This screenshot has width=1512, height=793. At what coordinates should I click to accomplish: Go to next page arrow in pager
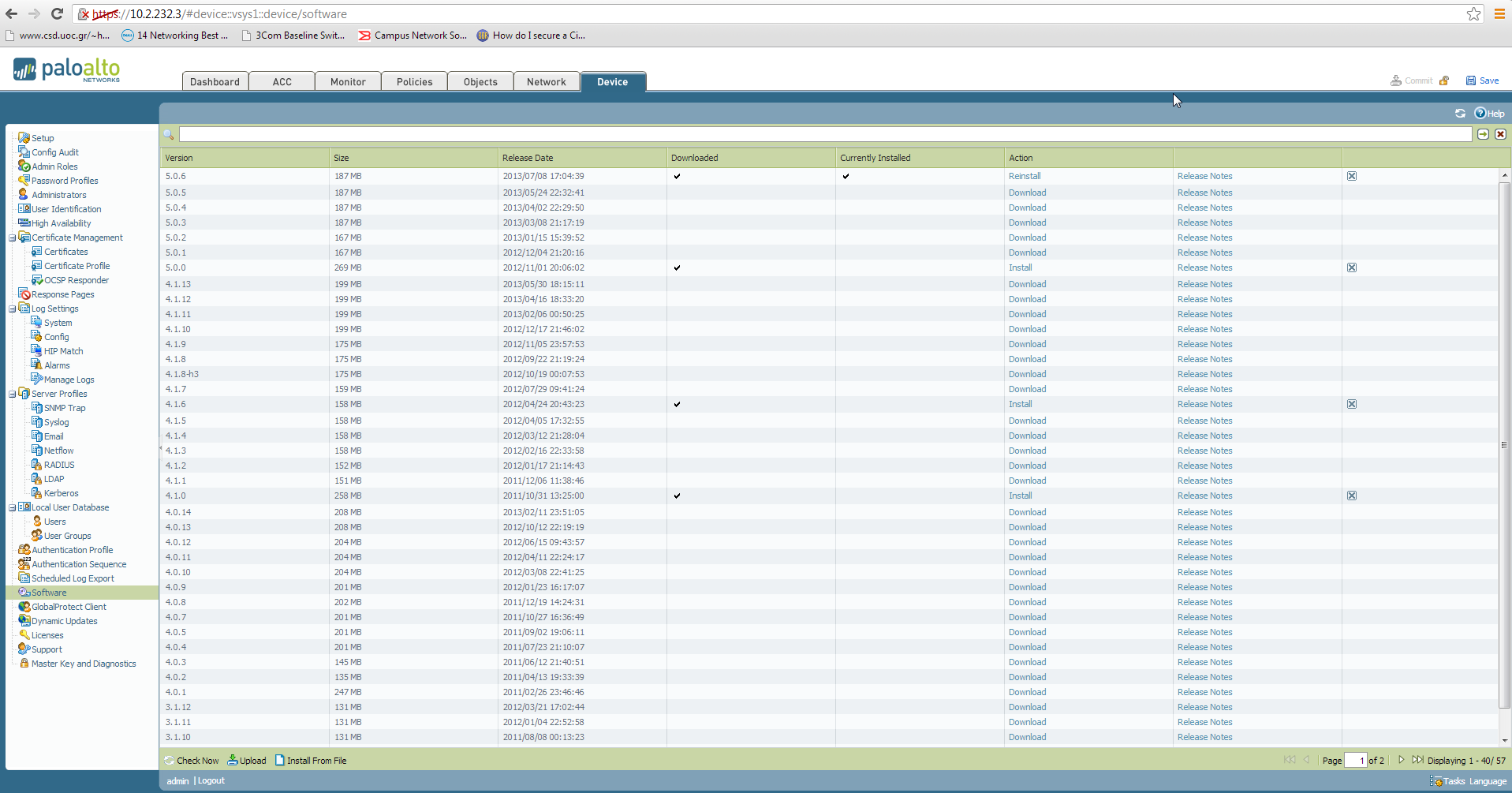[1401, 760]
